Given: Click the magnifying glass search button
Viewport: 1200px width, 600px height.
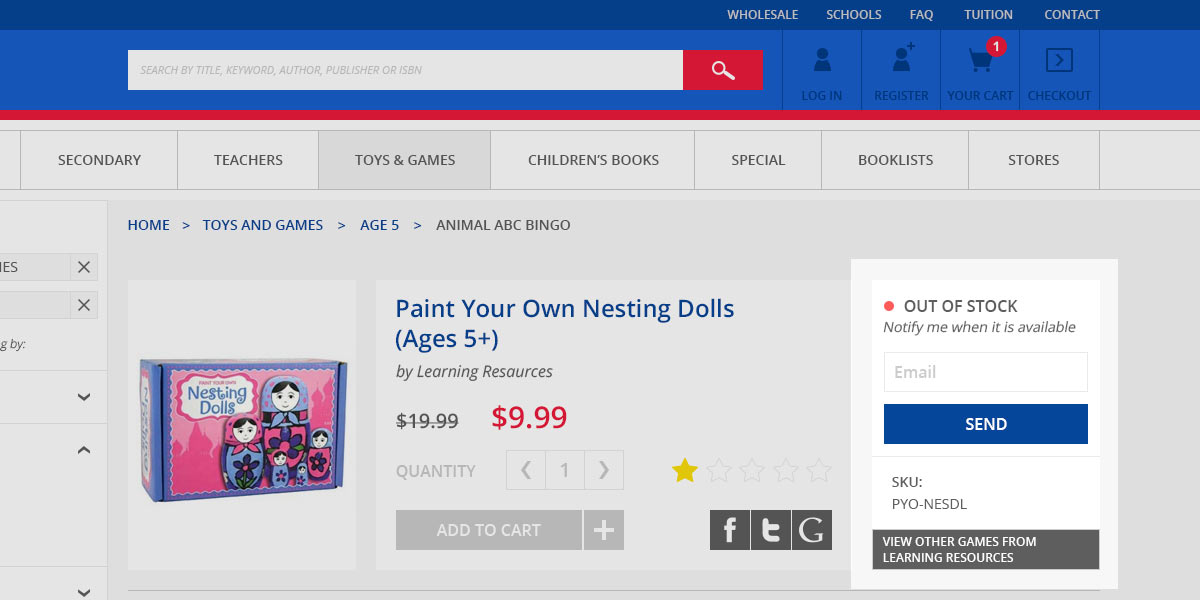Looking at the screenshot, I should tap(722, 70).
